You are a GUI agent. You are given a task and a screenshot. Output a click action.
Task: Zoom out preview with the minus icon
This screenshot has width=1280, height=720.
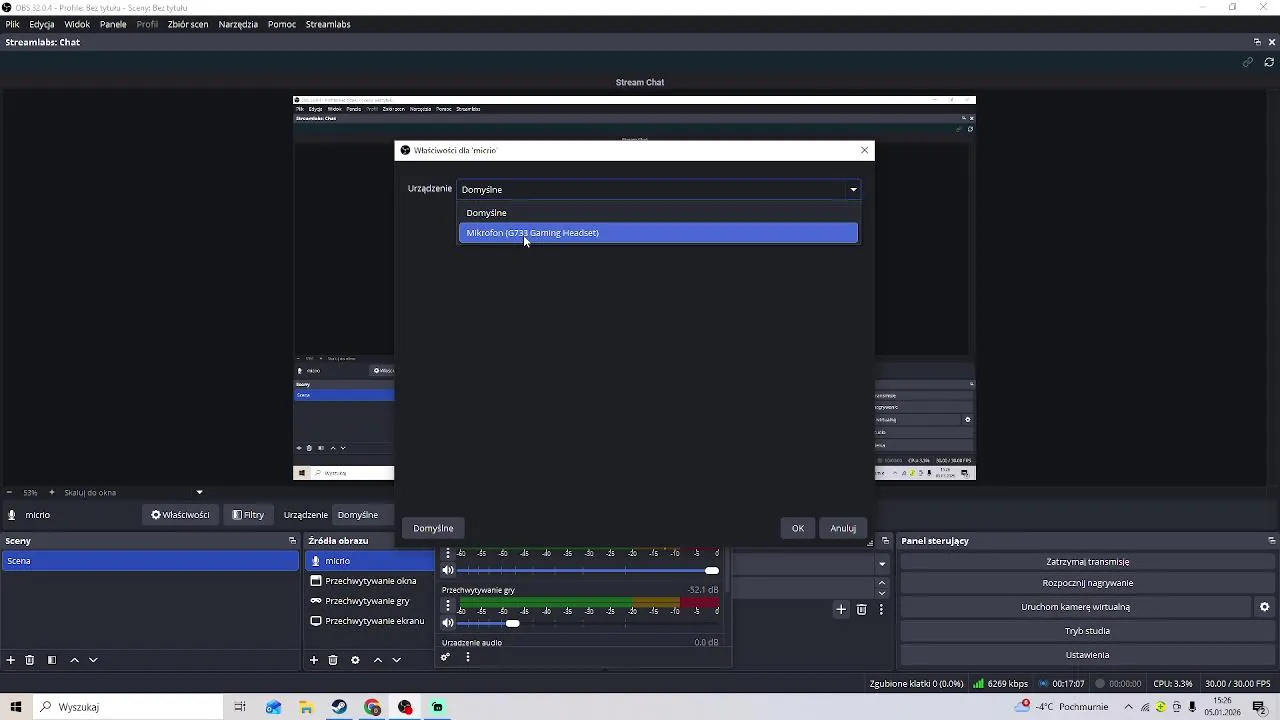click(9, 492)
